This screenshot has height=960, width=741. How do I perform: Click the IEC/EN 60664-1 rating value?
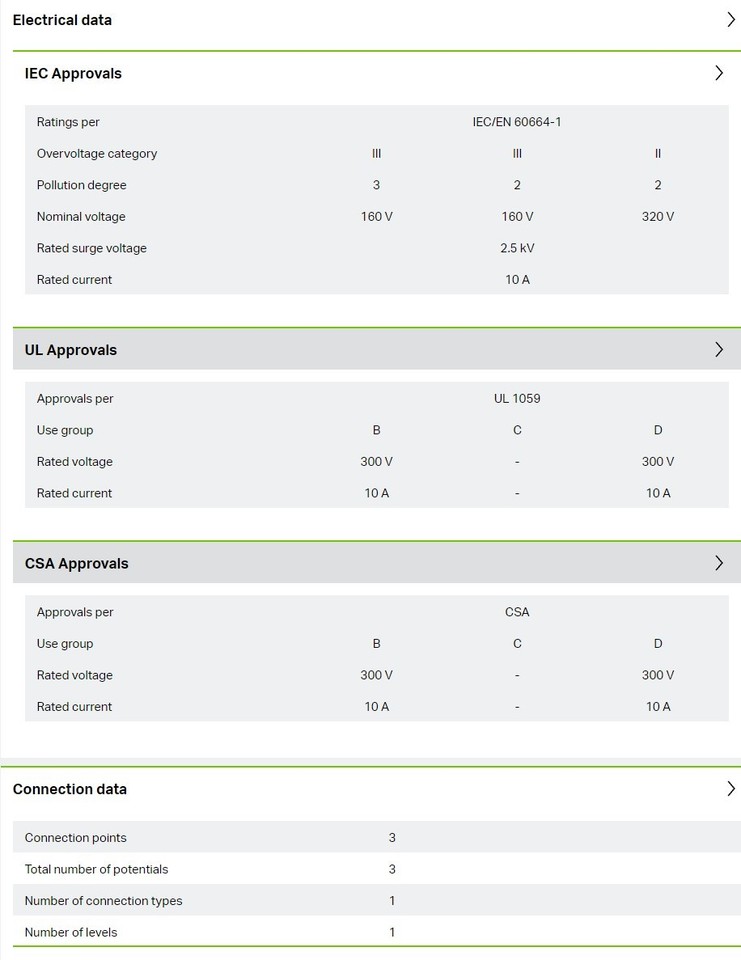coord(517,122)
